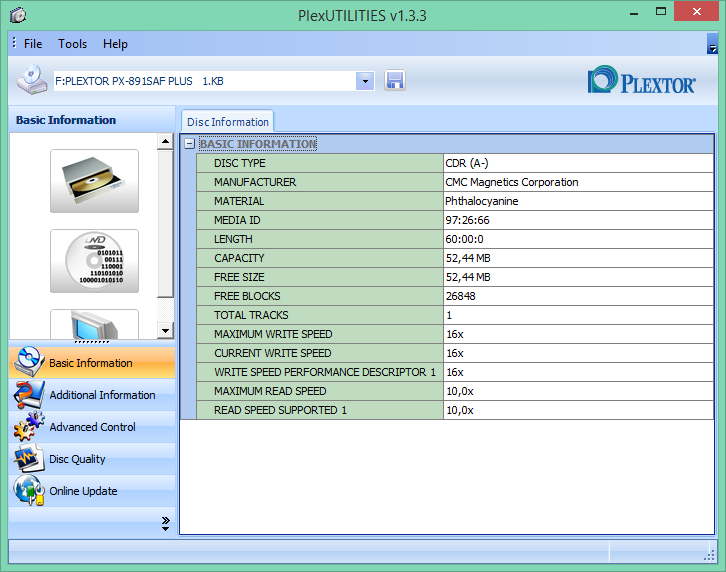Click the BASIC INFORMATION group header
Image resolution: width=726 pixels, height=572 pixels.
pyautogui.click(x=258, y=144)
